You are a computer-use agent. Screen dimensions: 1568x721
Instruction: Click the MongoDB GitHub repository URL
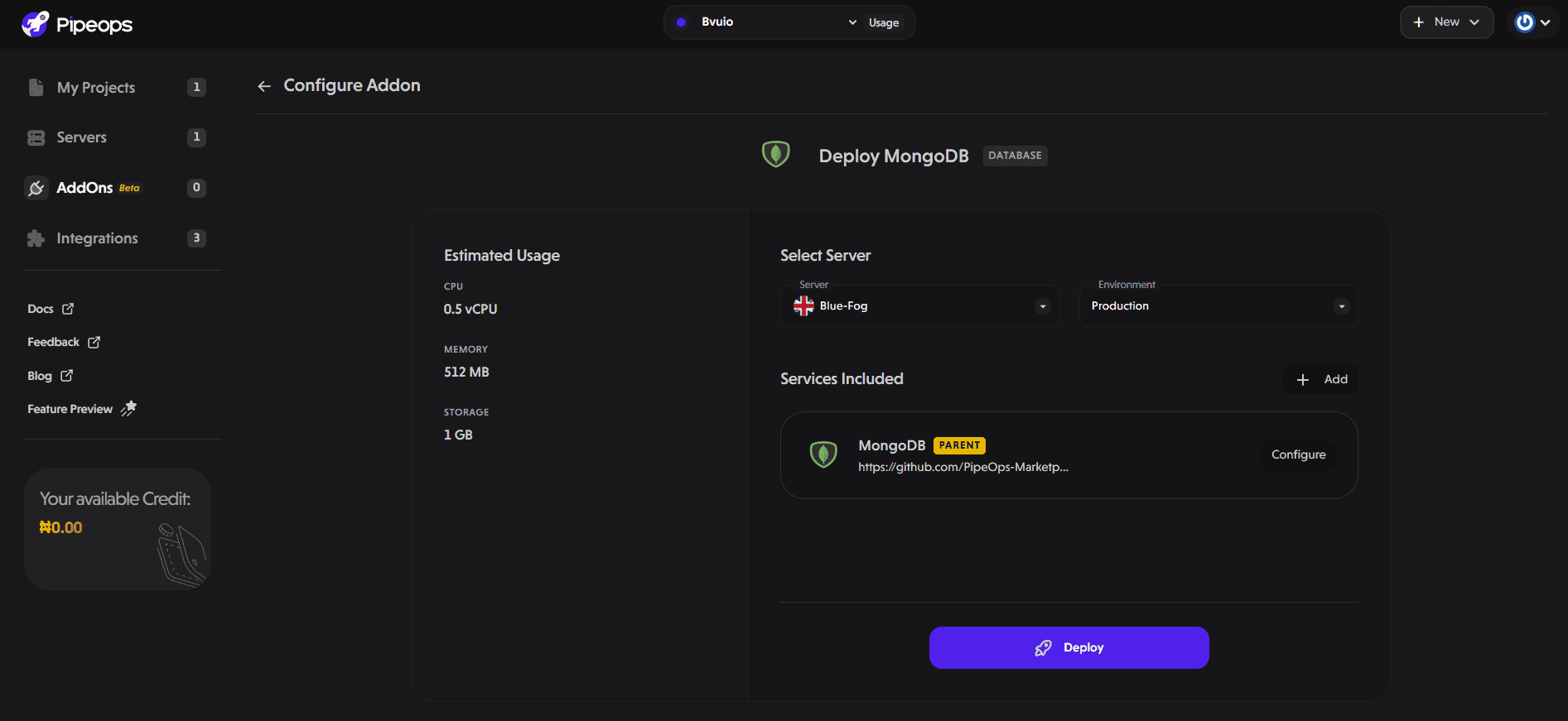(963, 468)
